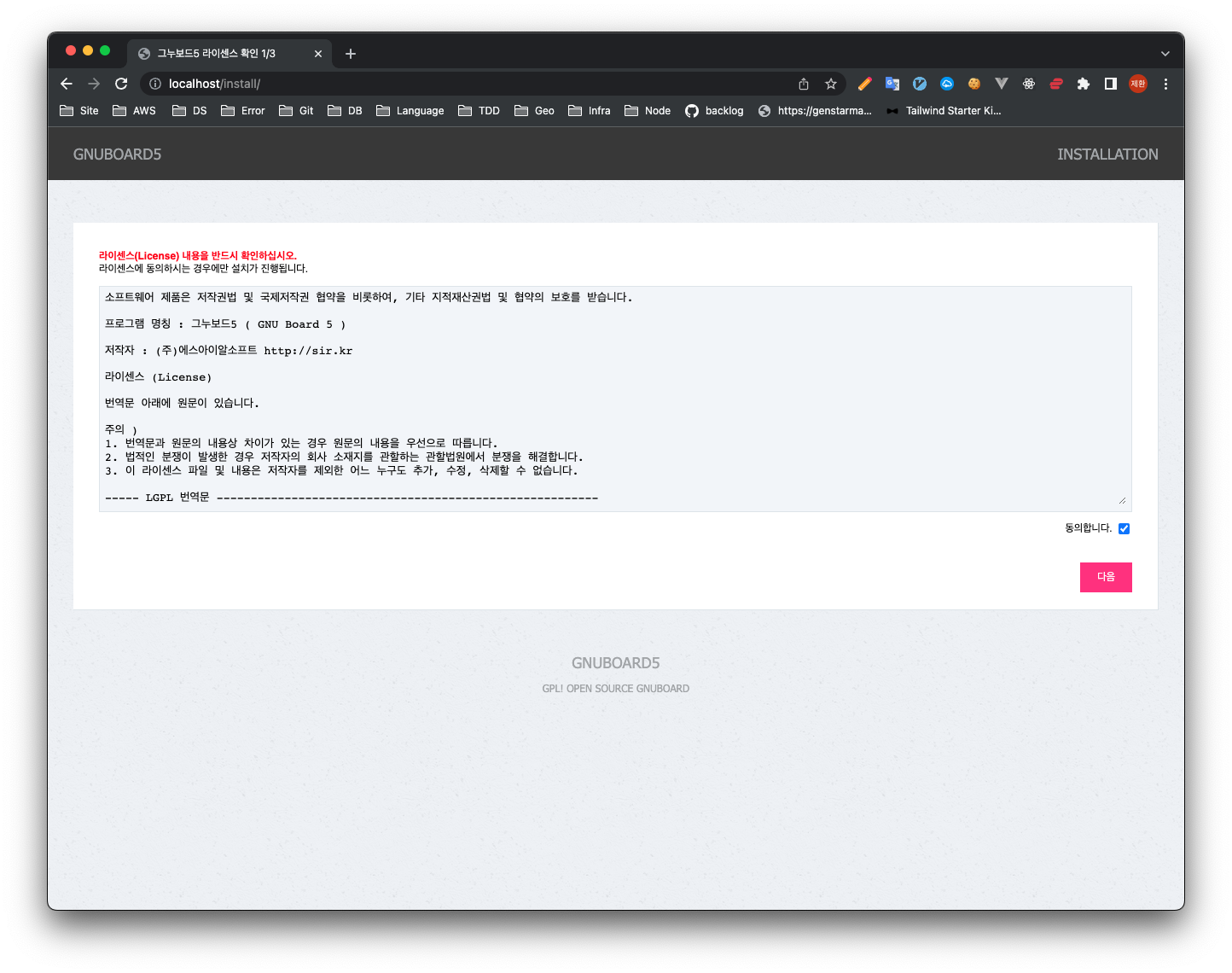Image resolution: width=1232 pixels, height=973 pixels.
Task: Open the blue checkmark-circle extension
Action: click(920, 84)
